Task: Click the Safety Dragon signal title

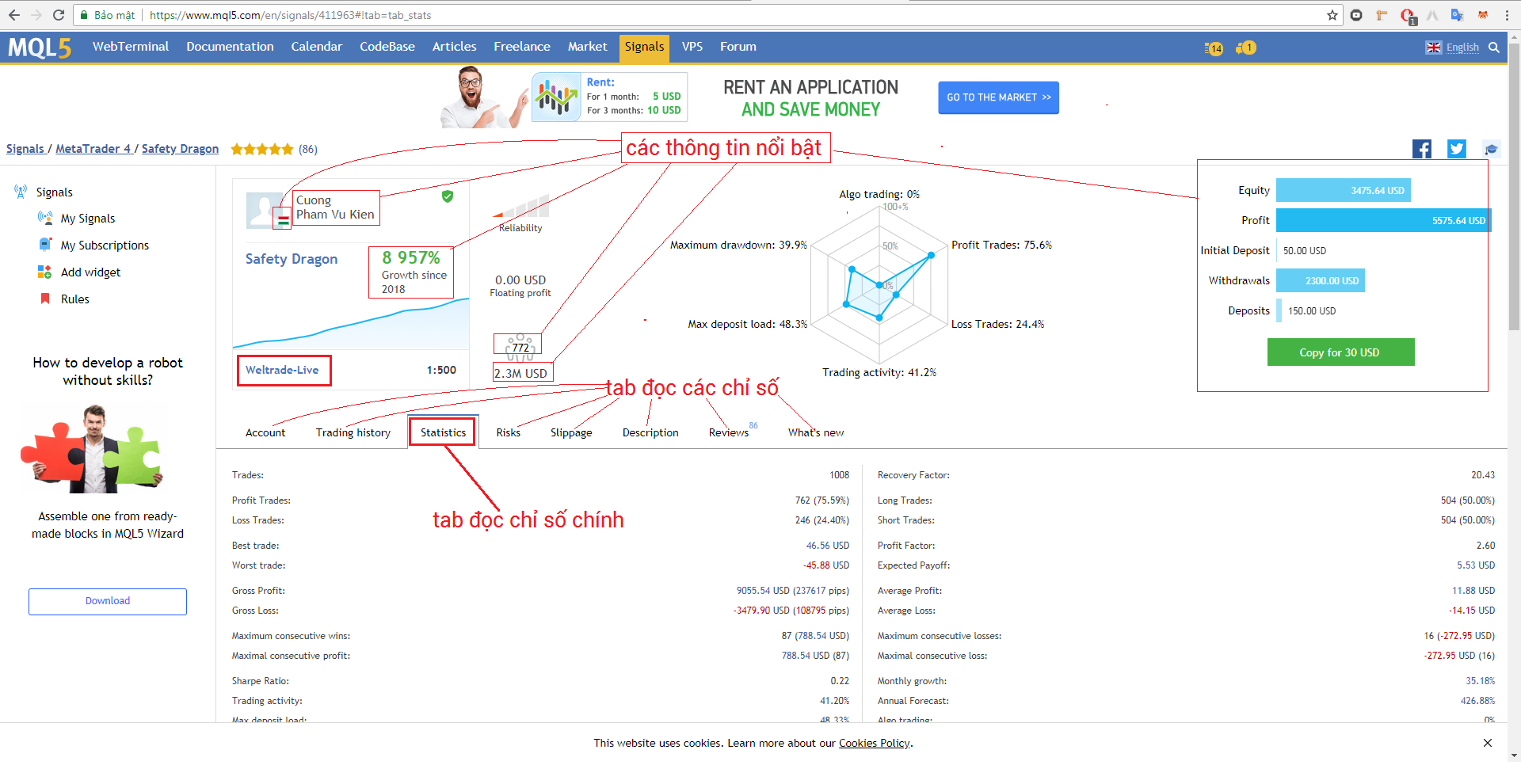Action: coord(292,259)
